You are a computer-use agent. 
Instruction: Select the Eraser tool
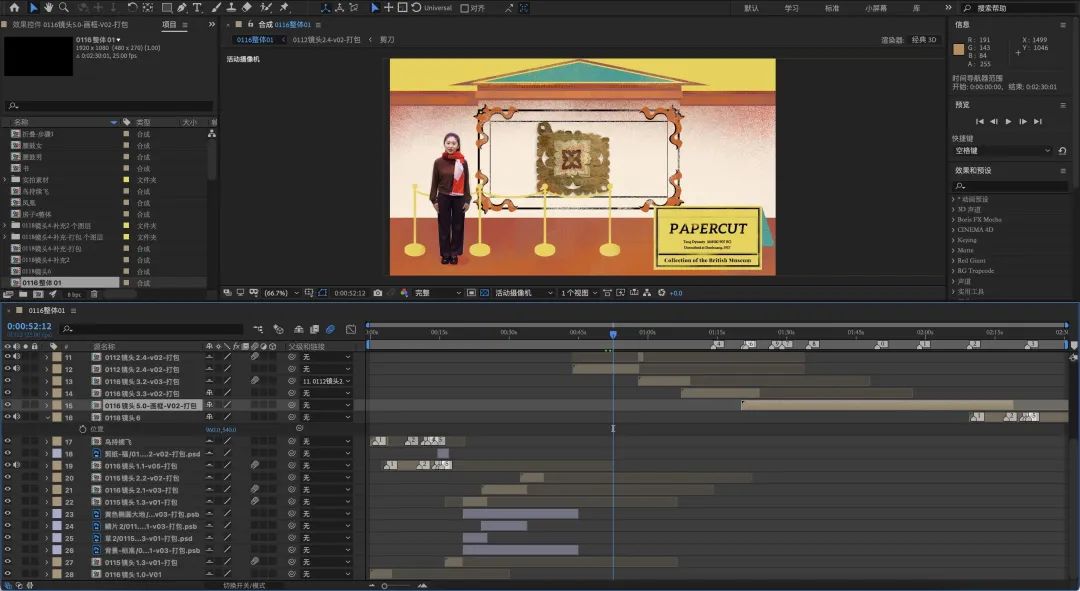click(247, 7)
